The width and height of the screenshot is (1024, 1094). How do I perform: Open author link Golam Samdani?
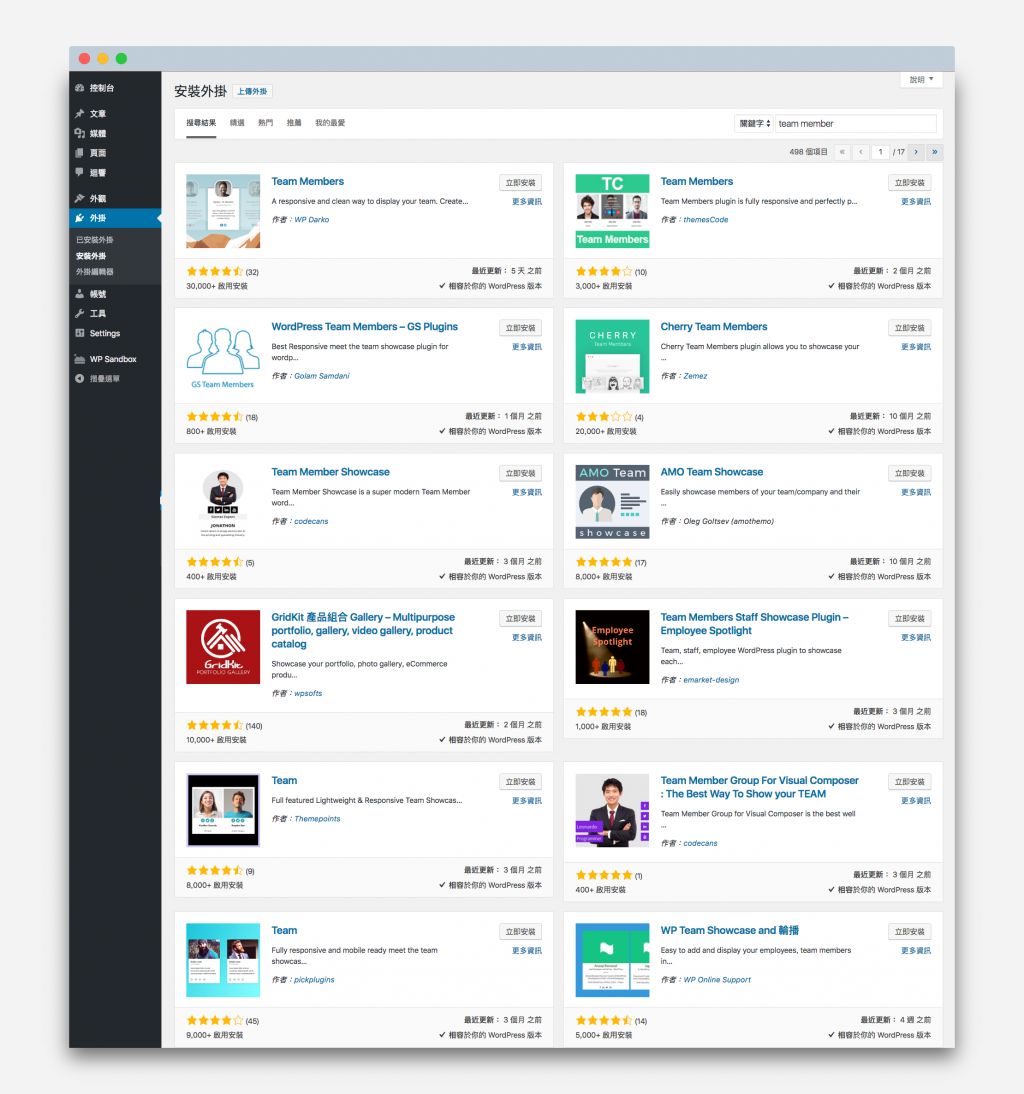pos(322,375)
